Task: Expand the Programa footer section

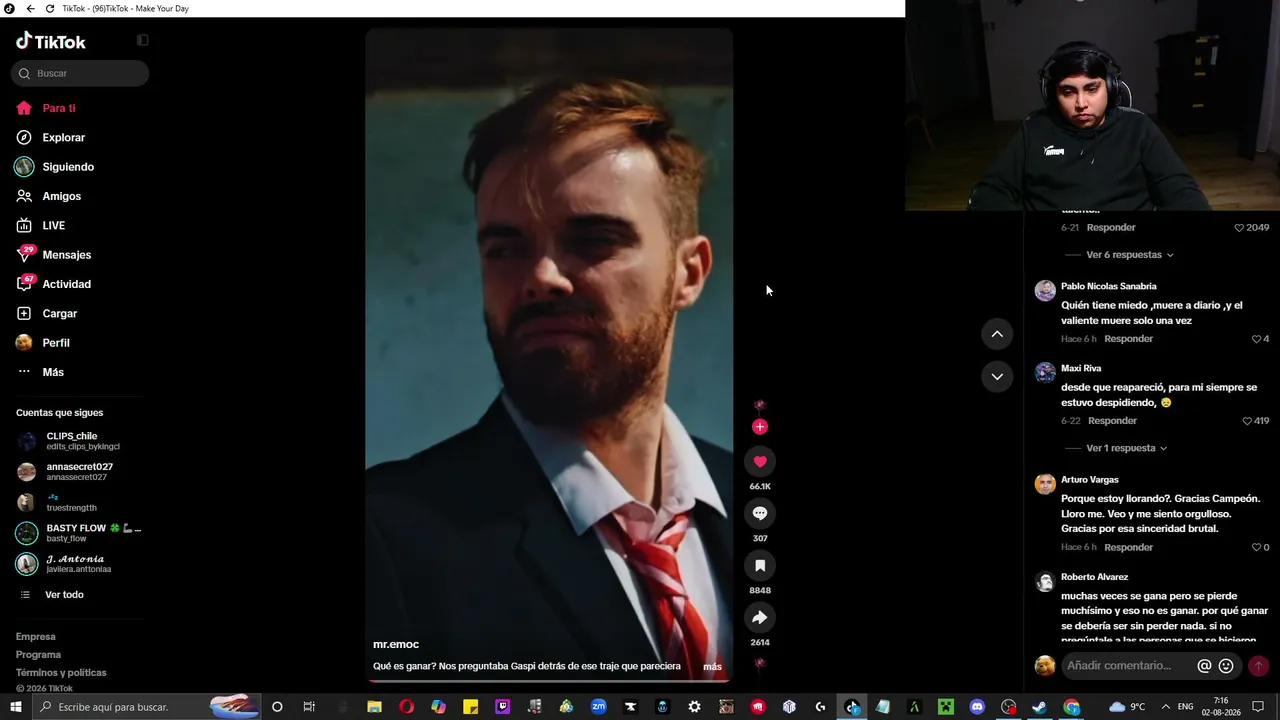Action: click(x=38, y=655)
